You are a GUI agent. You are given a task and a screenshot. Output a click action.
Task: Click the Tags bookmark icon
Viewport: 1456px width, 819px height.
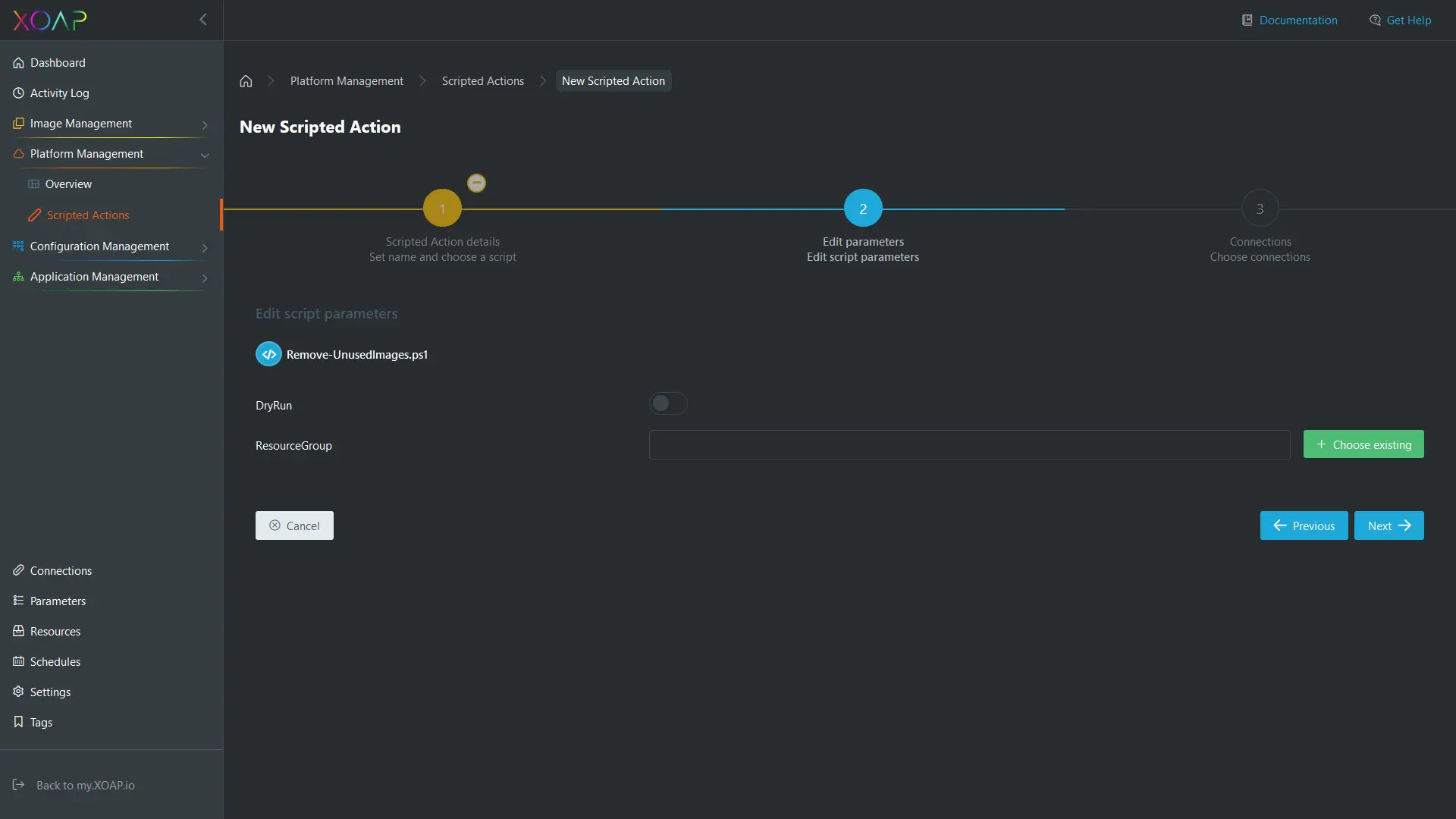click(x=18, y=722)
